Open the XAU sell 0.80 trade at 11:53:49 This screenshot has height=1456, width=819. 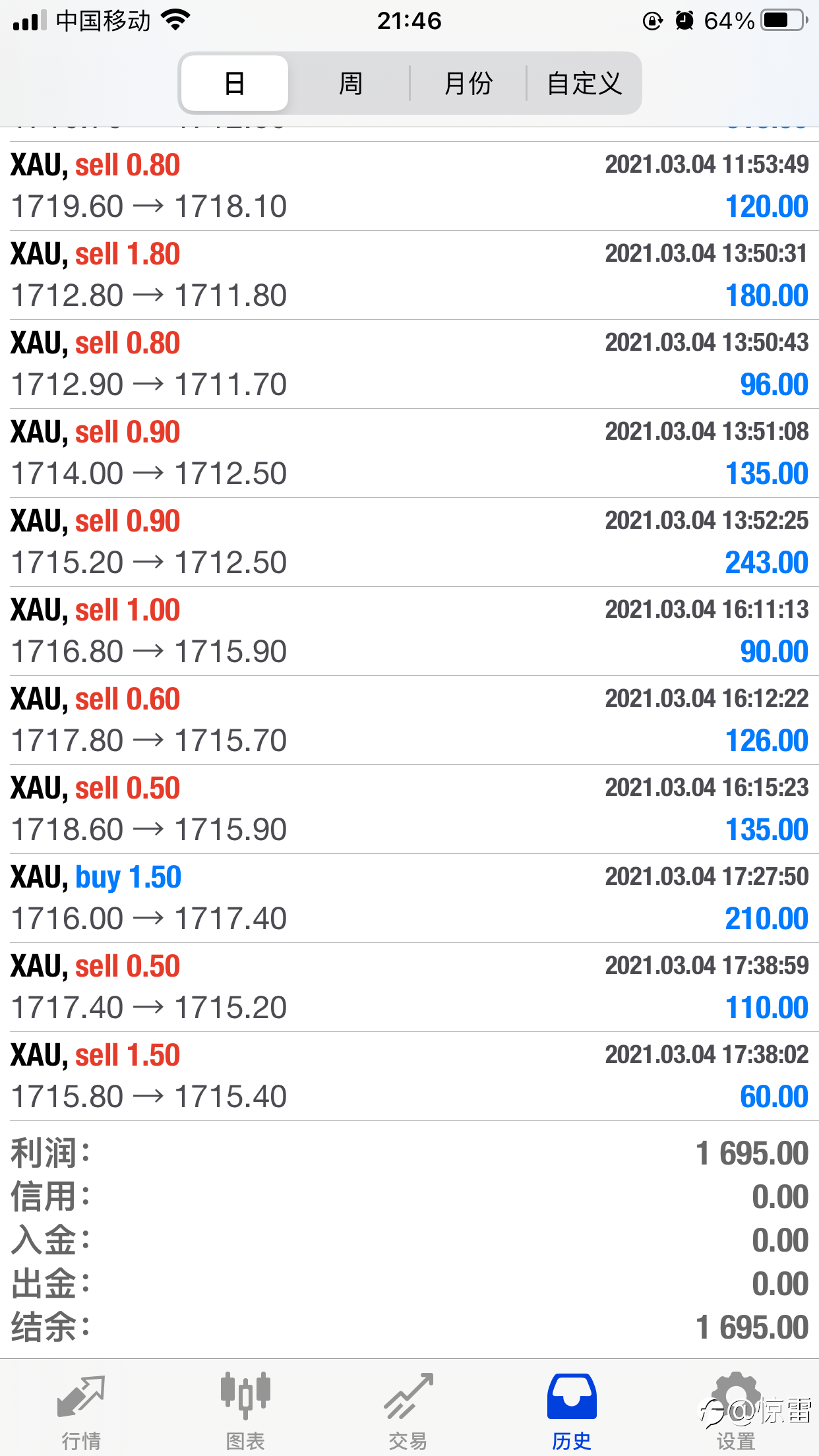[409, 186]
